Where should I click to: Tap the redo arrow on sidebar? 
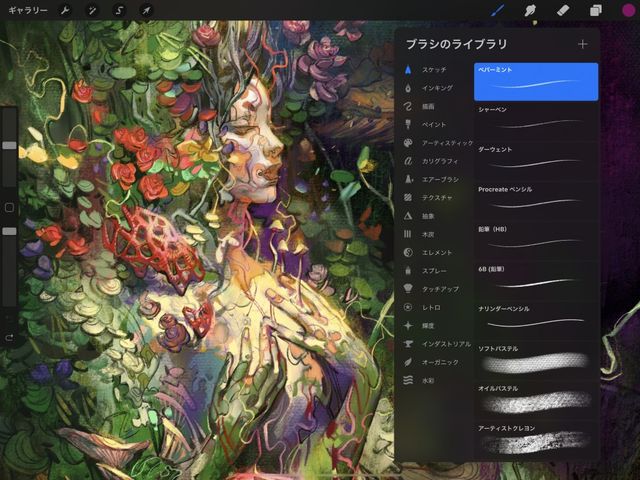[x=9, y=338]
